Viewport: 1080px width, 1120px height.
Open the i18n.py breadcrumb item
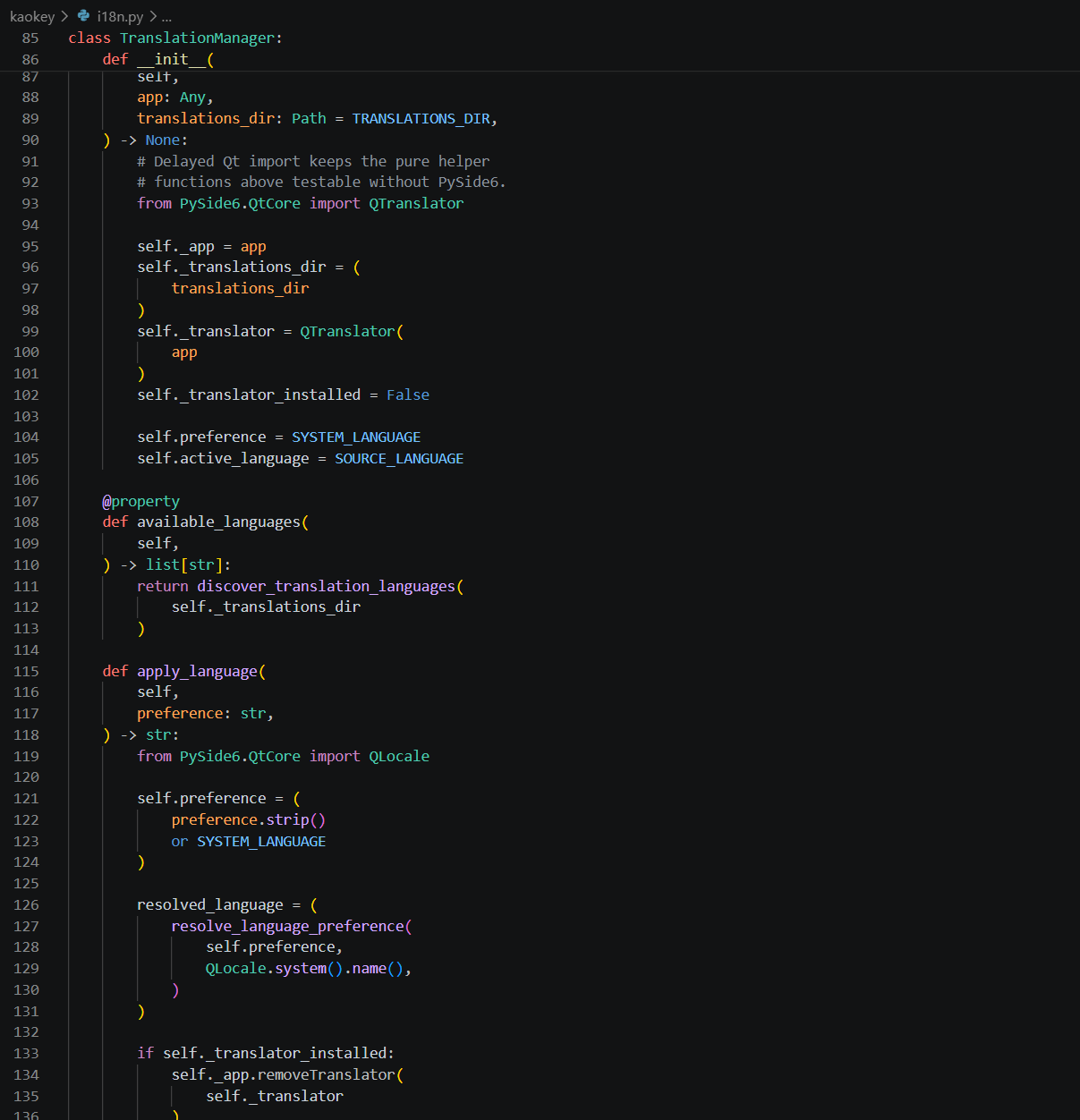120,16
